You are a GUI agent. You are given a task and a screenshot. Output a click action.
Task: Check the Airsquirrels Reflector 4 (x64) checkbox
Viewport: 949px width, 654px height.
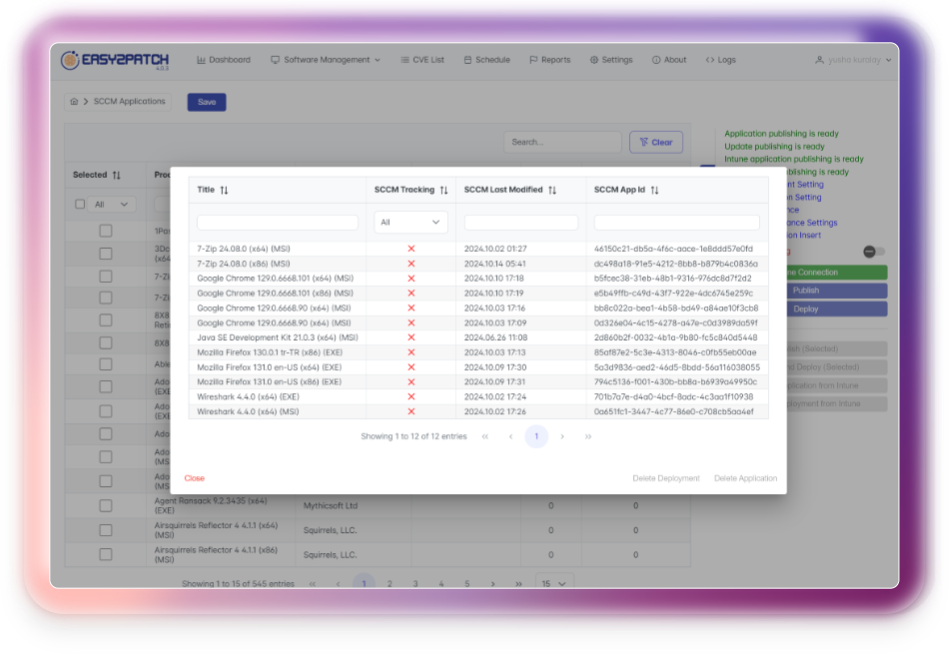(x=106, y=530)
